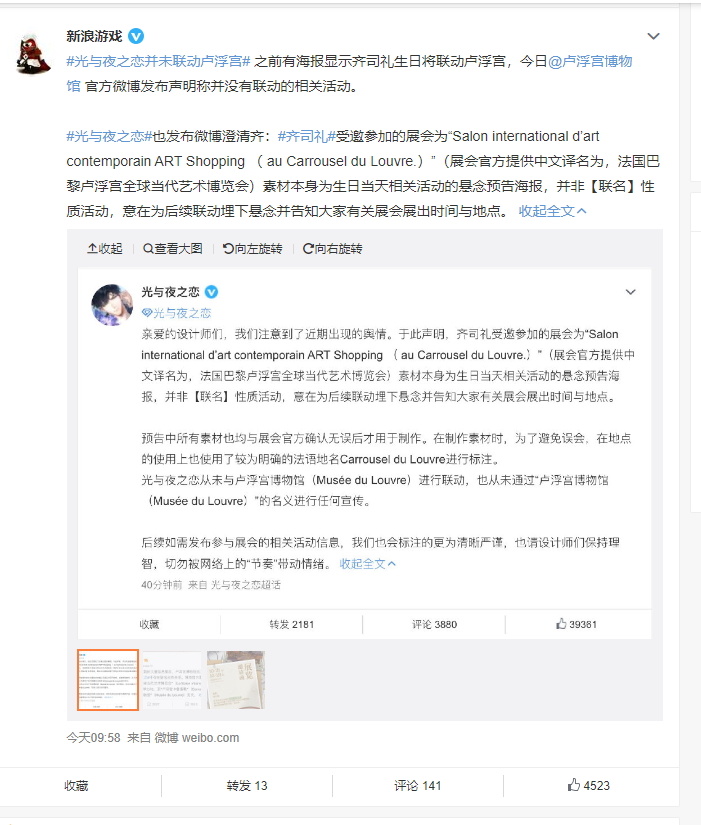Collapse the post with 收起全文

[x=552, y=212]
